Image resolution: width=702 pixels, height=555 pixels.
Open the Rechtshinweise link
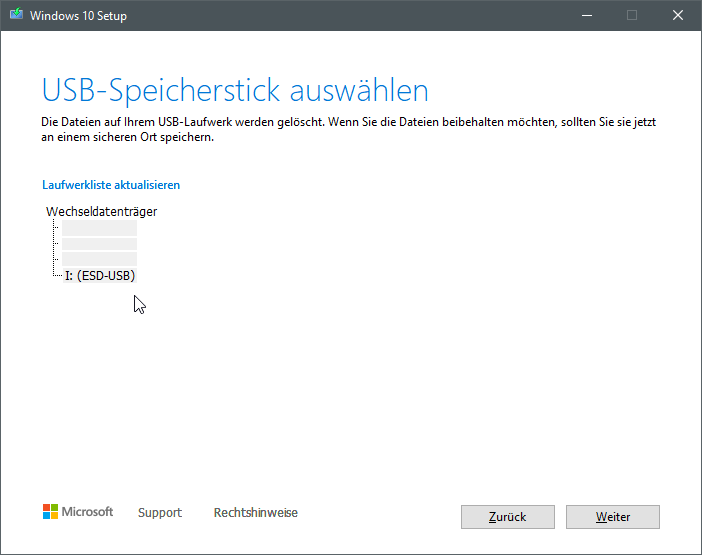255,513
